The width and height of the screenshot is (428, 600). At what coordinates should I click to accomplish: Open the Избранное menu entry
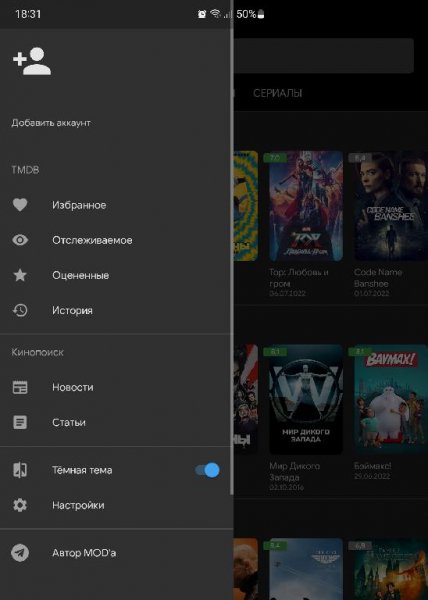click(115, 205)
